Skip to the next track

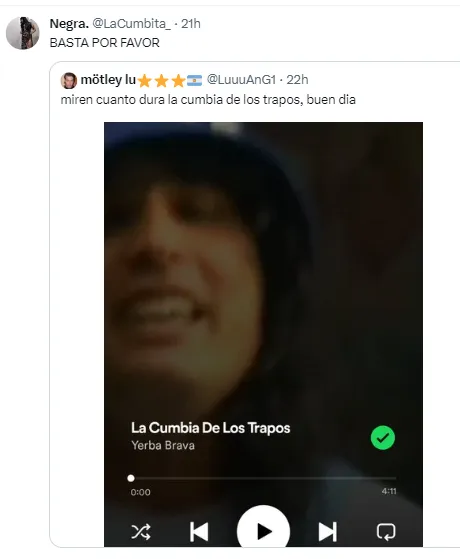pos(327,532)
